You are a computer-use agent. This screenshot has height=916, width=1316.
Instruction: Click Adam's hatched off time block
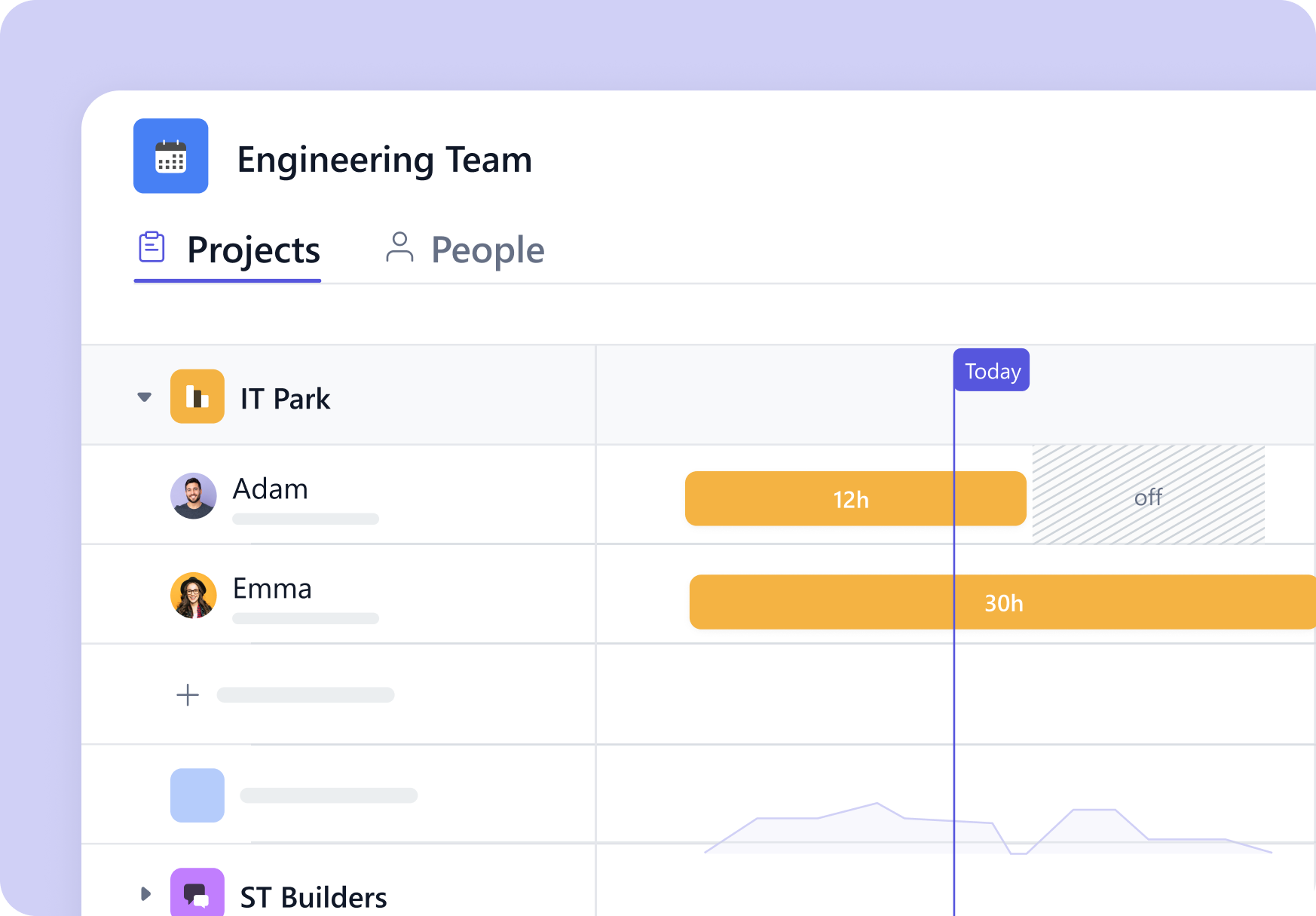pyautogui.click(x=1146, y=495)
